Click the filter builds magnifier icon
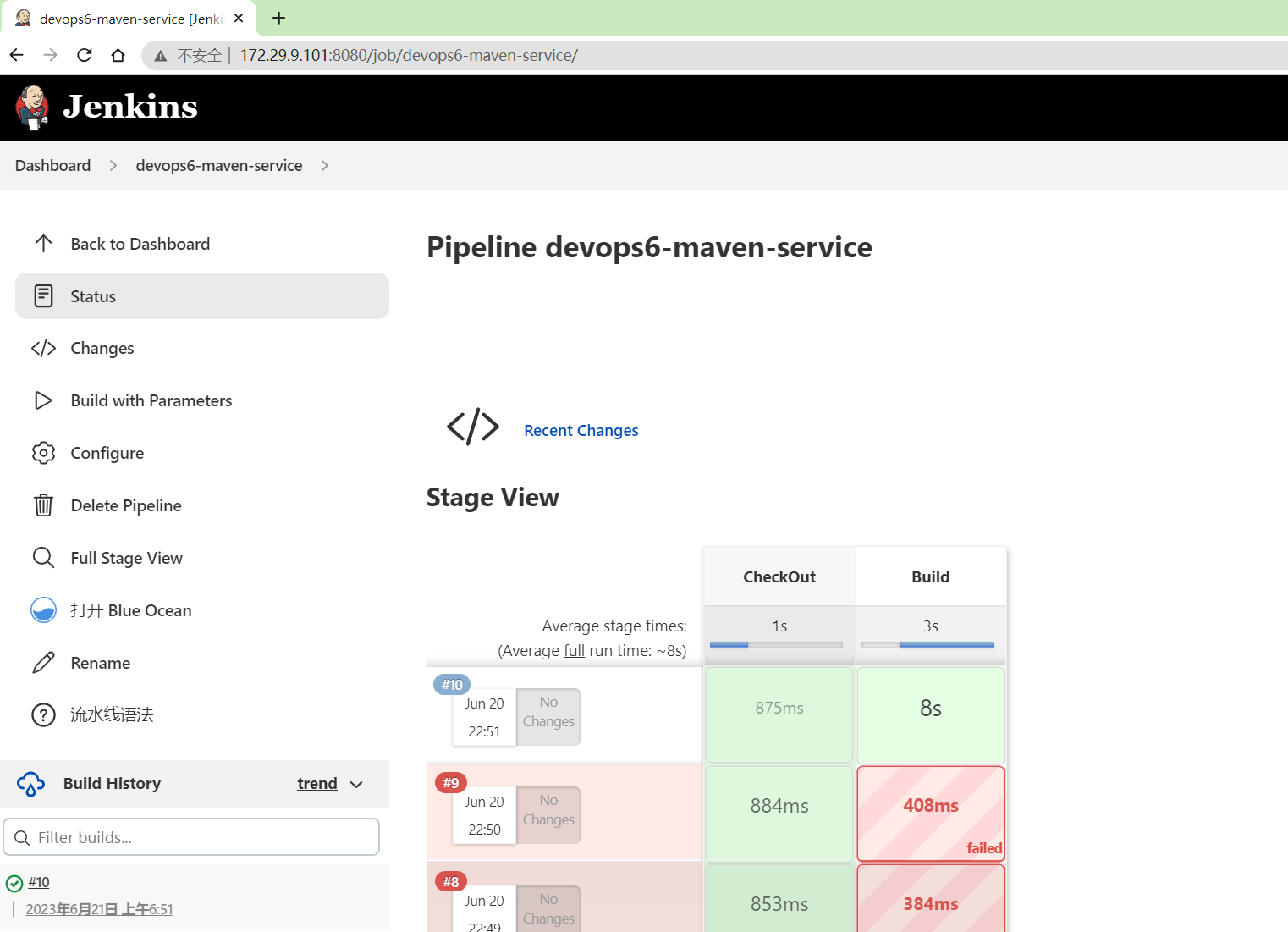This screenshot has height=932, width=1288. point(23,838)
